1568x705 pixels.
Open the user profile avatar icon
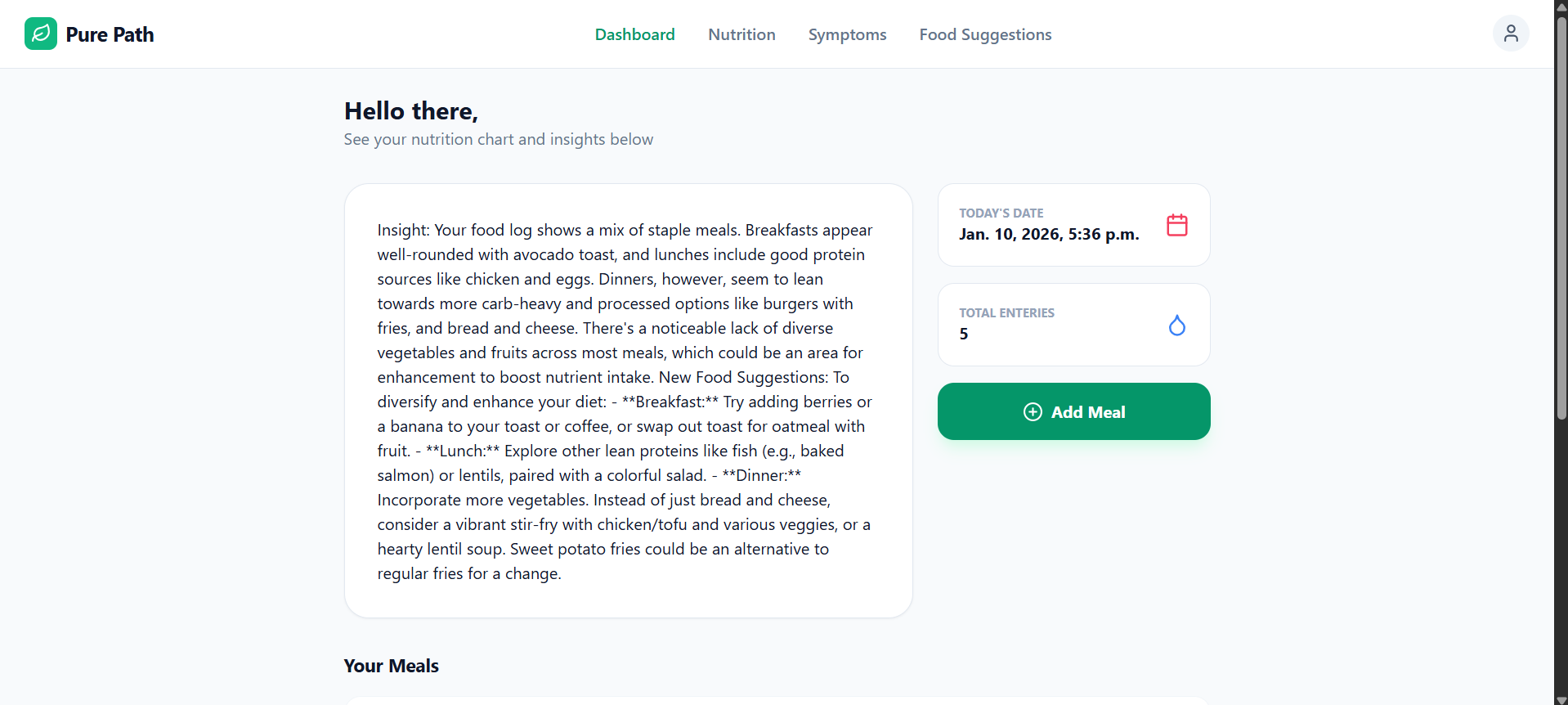(x=1510, y=34)
